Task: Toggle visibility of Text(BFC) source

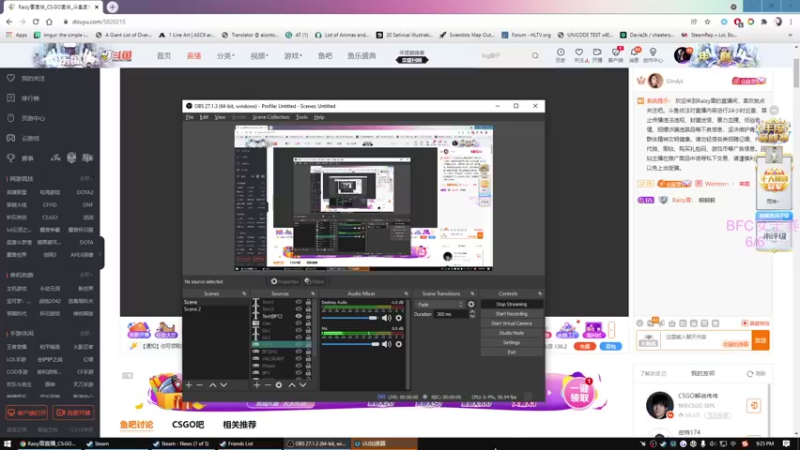Action: pyautogui.click(x=298, y=316)
